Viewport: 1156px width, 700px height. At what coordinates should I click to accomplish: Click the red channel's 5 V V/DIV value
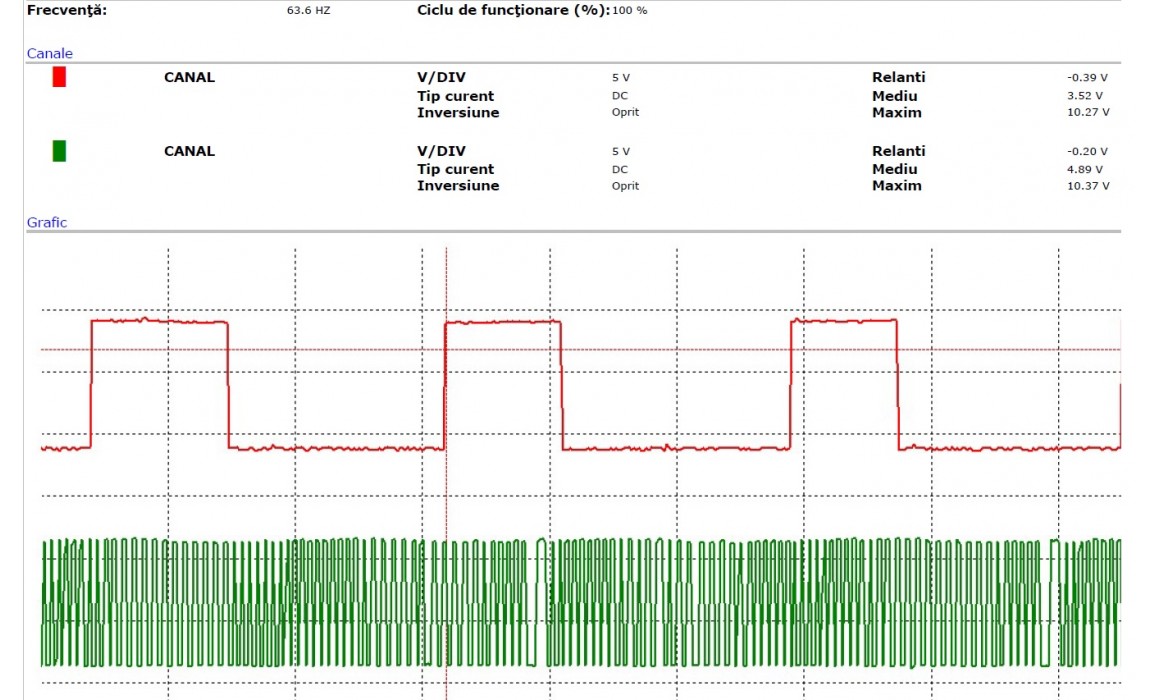620,78
